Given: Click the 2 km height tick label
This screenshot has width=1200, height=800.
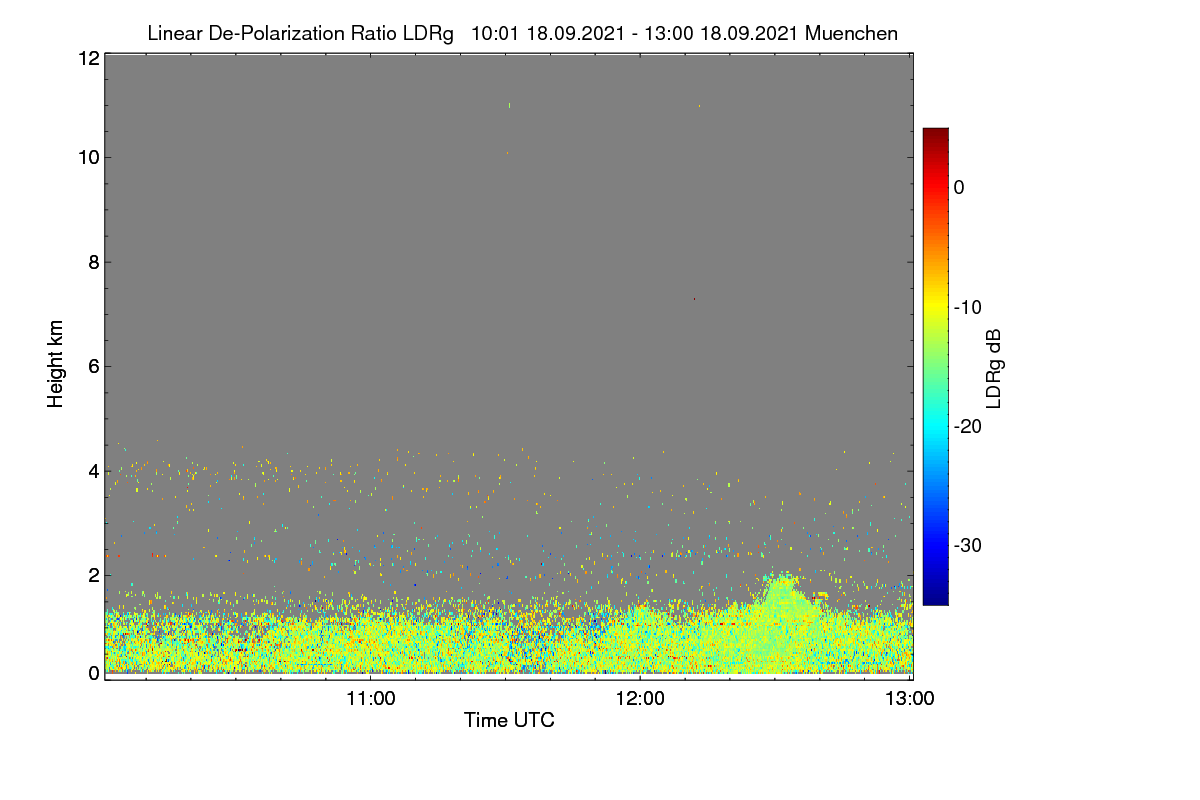Looking at the screenshot, I should (x=93, y=574).
